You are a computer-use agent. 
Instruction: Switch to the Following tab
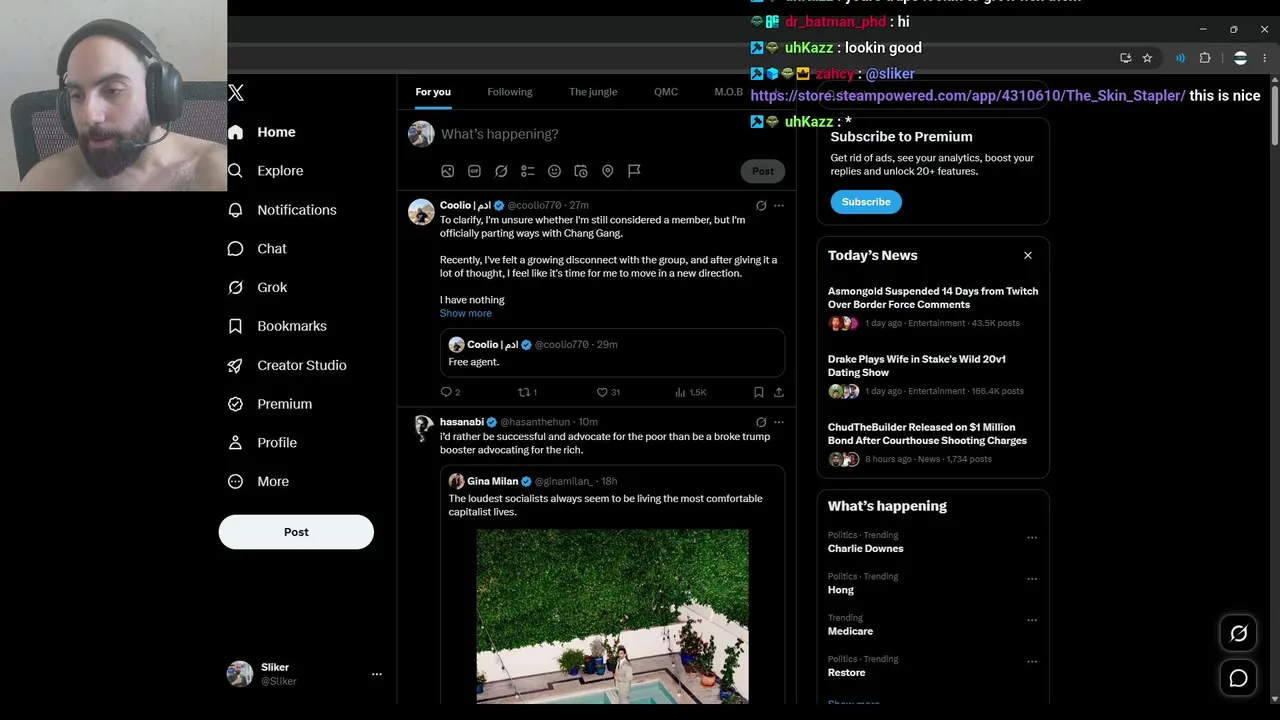pos(510,92)
